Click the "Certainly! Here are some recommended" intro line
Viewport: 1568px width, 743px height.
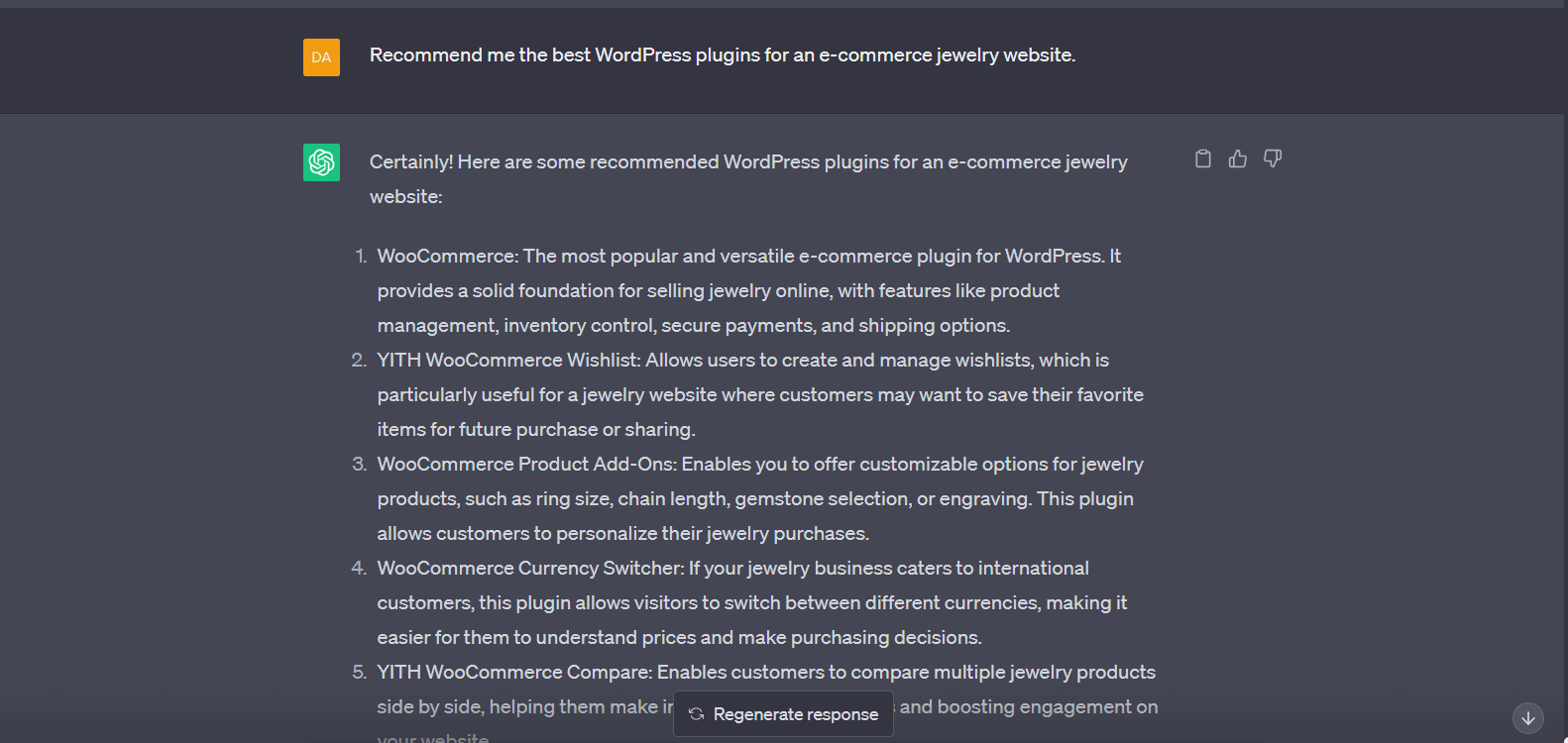point(747,162)
